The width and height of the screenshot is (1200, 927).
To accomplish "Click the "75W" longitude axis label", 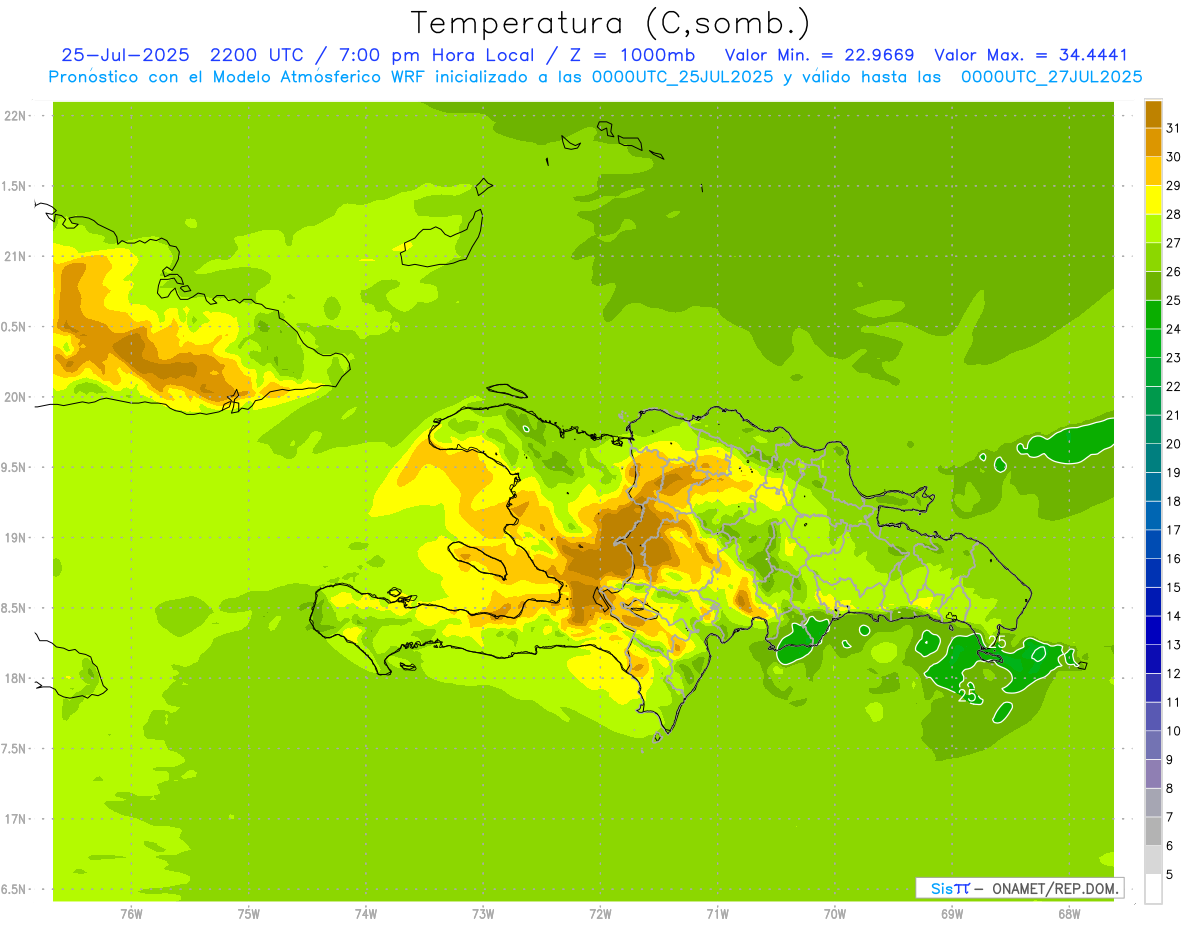I will (248, 914).
